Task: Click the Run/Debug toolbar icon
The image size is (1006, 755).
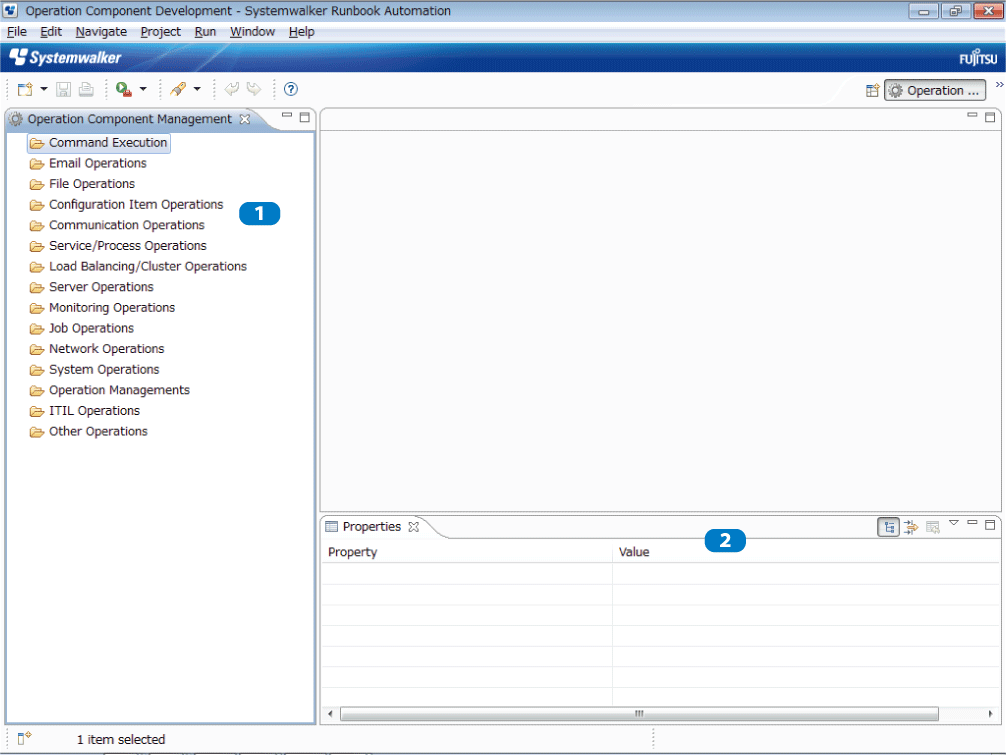Action: click(123, 89)
